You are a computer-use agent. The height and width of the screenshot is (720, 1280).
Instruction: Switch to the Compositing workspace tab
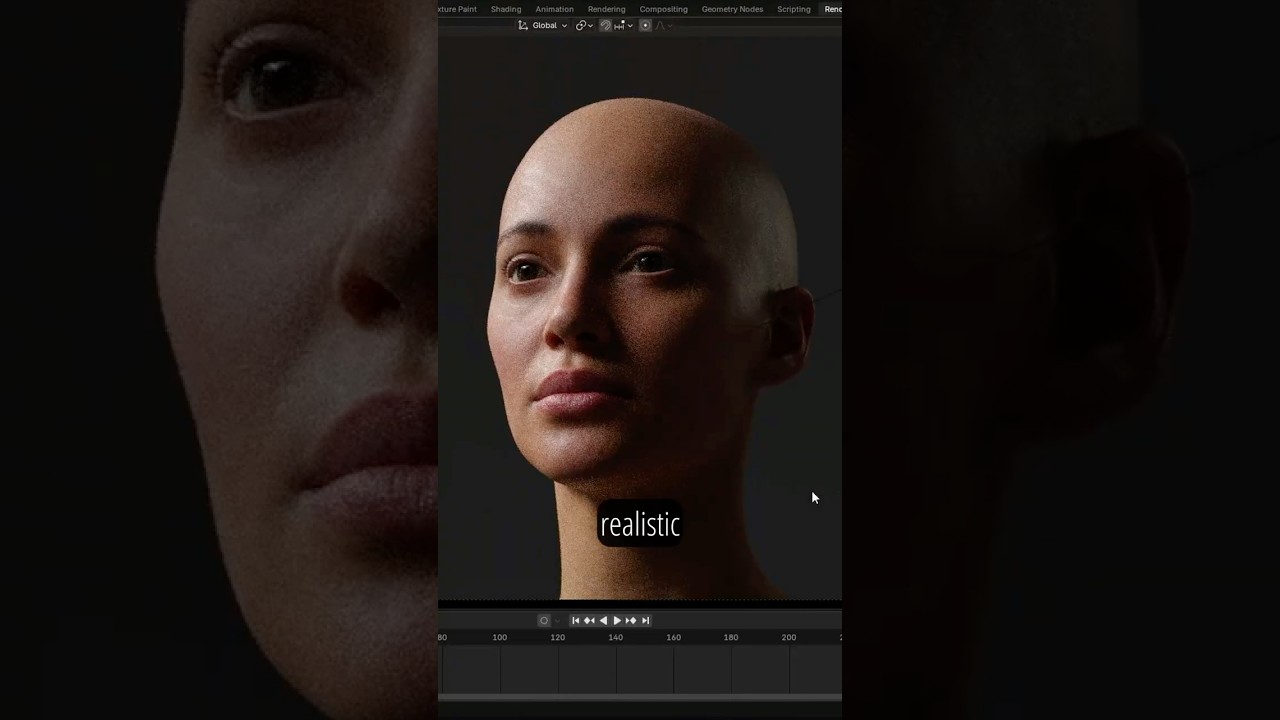[x=664, y=9]
